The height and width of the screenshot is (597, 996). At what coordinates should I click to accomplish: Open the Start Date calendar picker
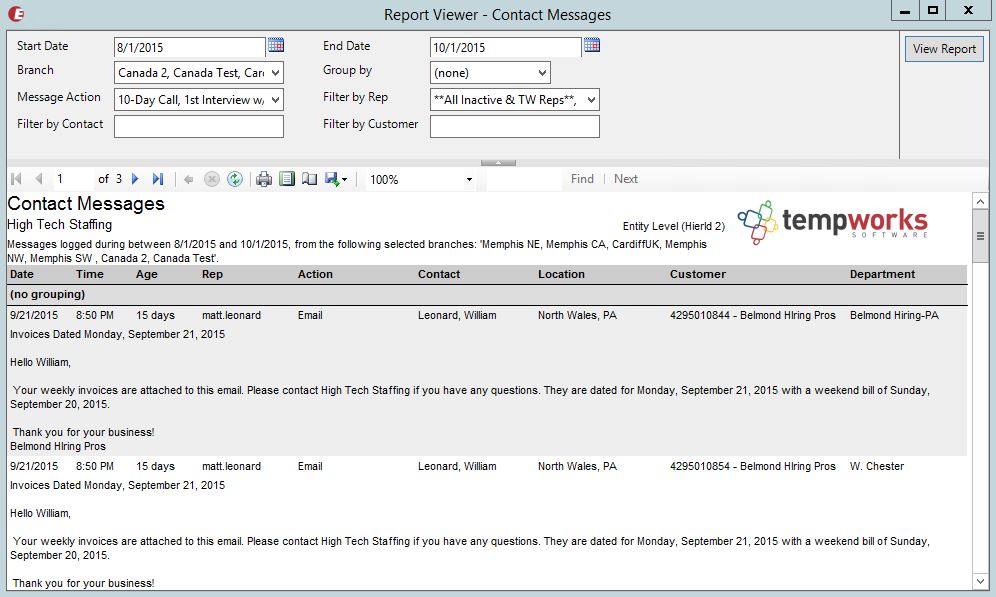[276, 45]
